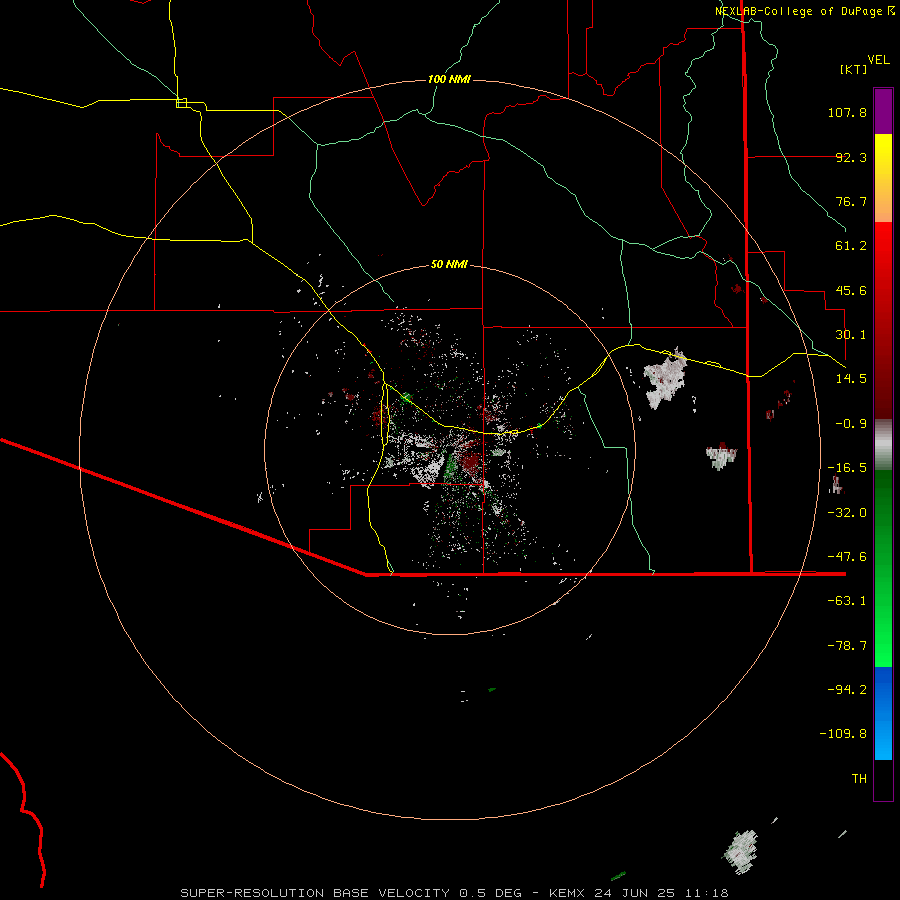Click the 50 NMI range ring label
The image size is (900, 900).
[449, 264]
